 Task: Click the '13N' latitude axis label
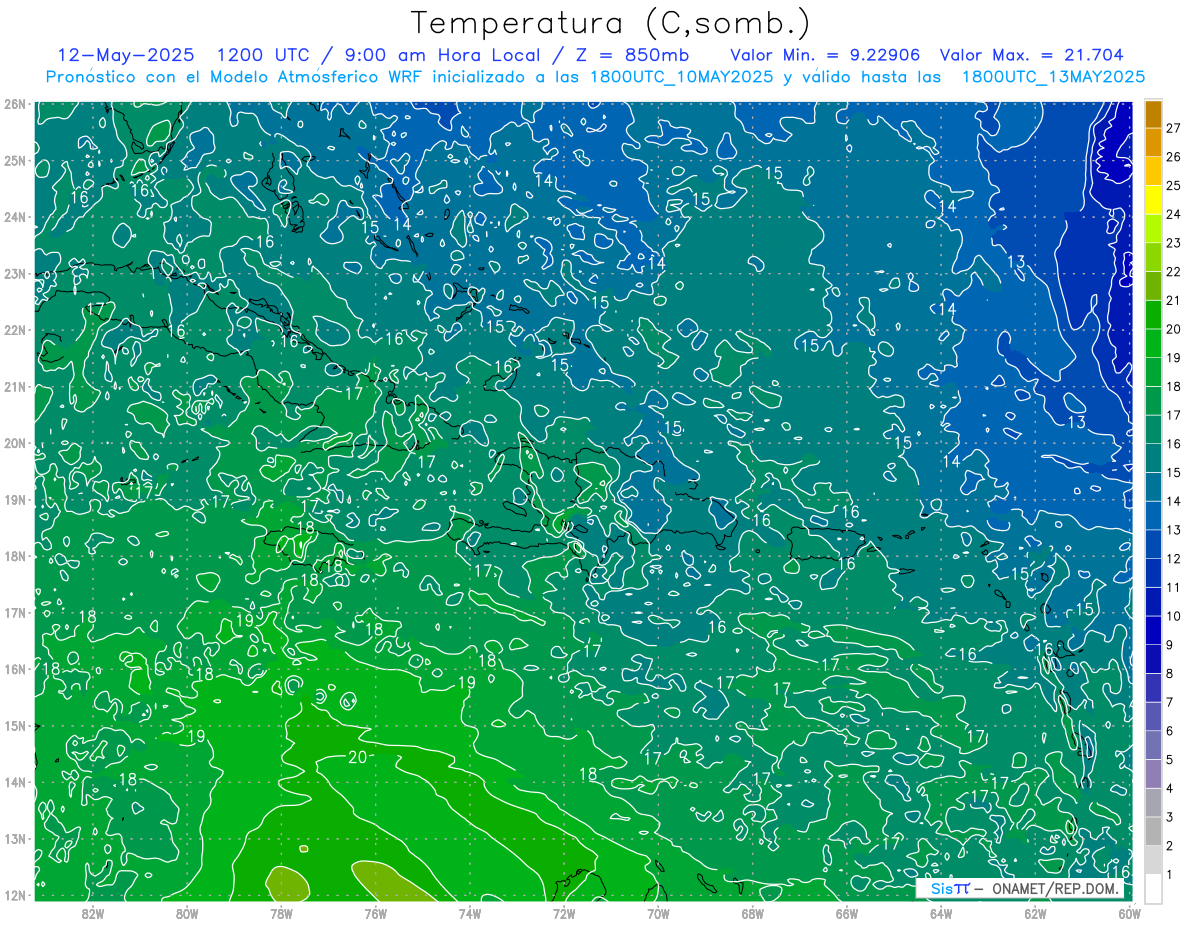click(15, 838)
